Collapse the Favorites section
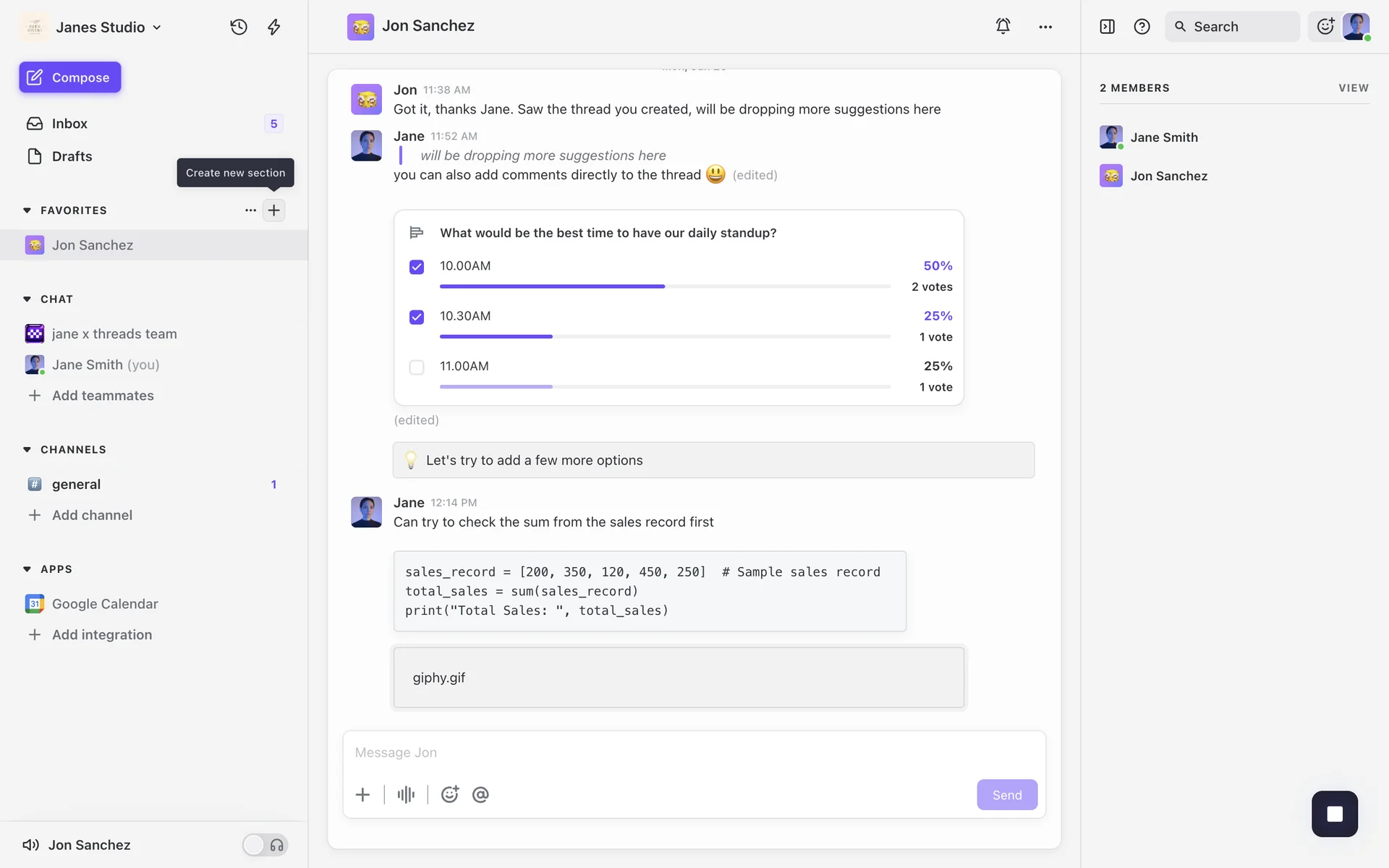 click(x=27, y=210)
